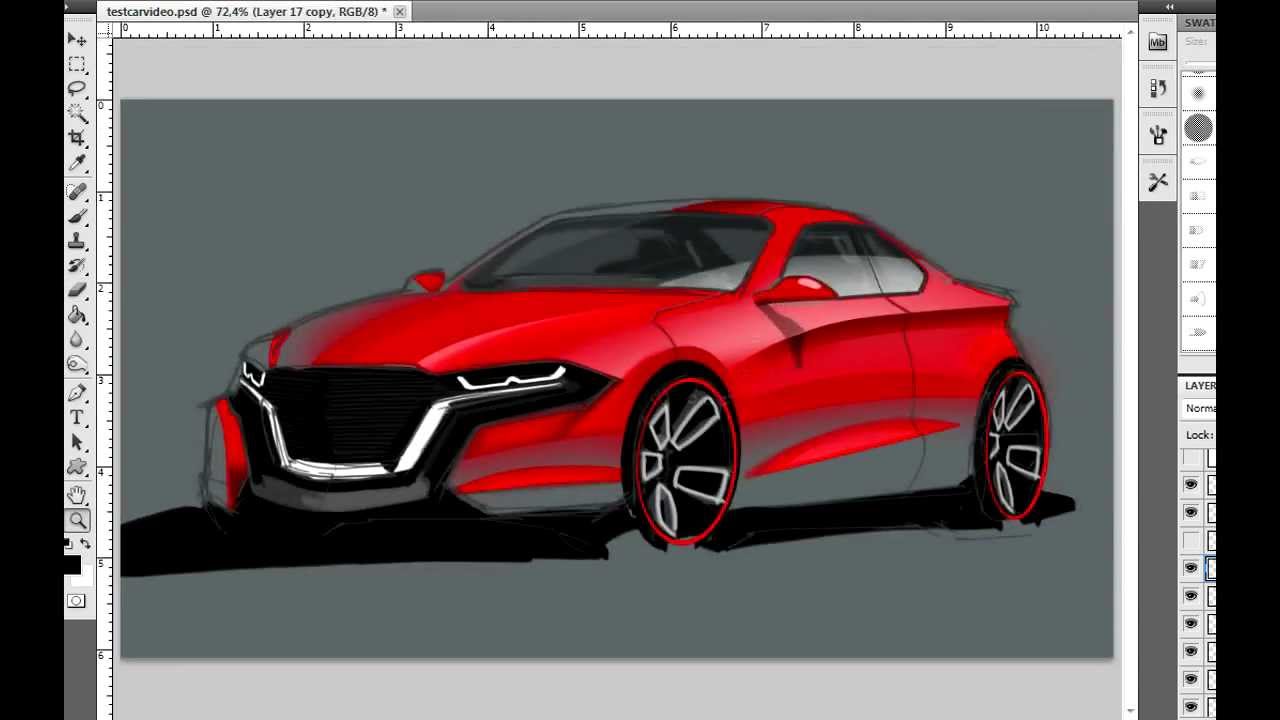Viewport: 1280px width, 720px height.
Task: Select the Rectangular Marquee tool
Action: click(77, 64)
